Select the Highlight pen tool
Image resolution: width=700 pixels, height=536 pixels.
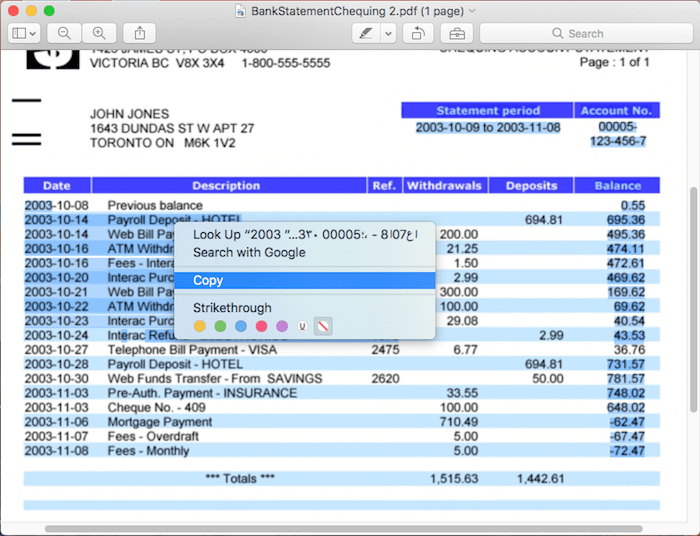coord(367,33)
